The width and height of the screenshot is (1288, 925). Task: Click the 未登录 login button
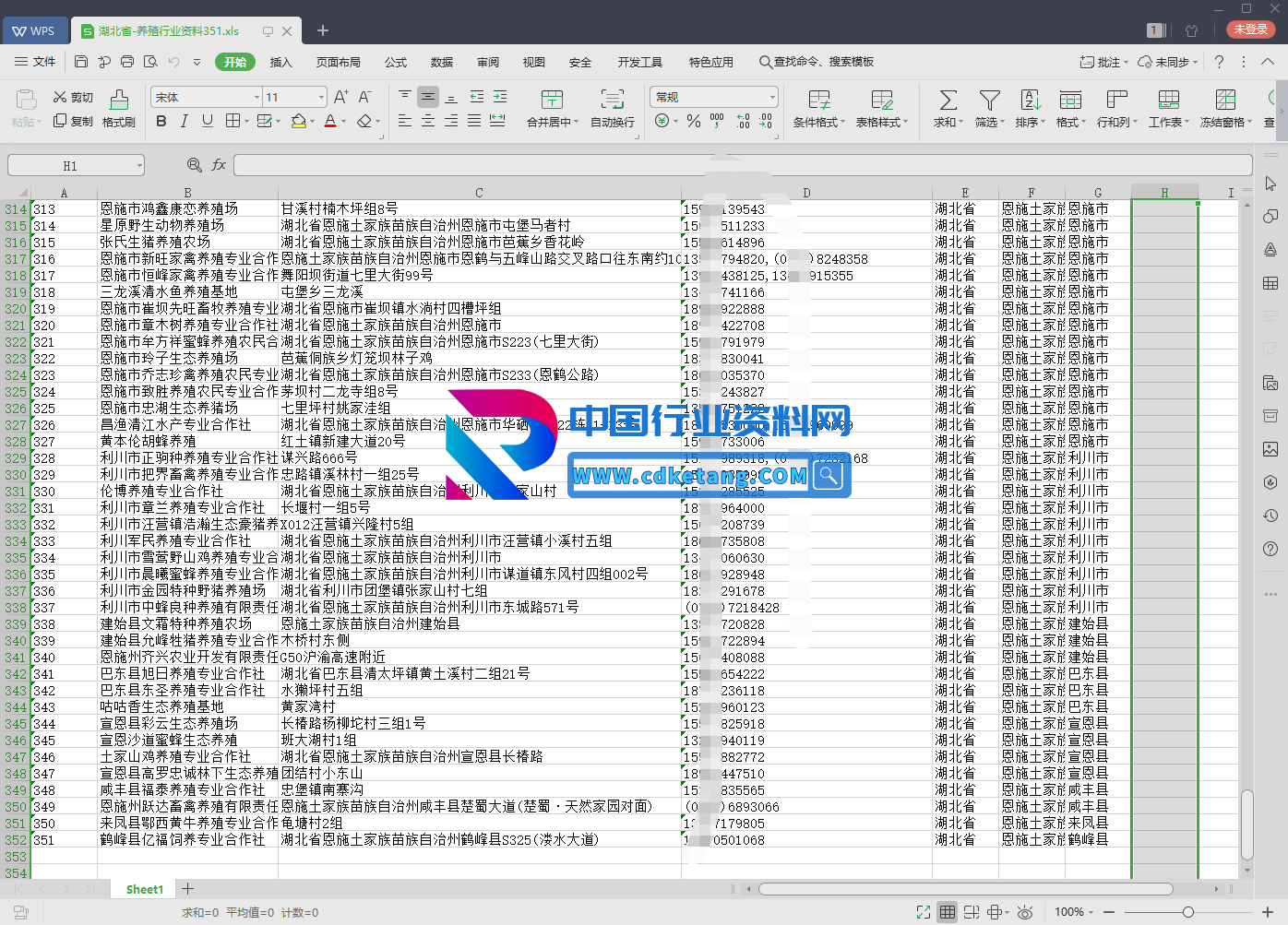click(1251, 30)
